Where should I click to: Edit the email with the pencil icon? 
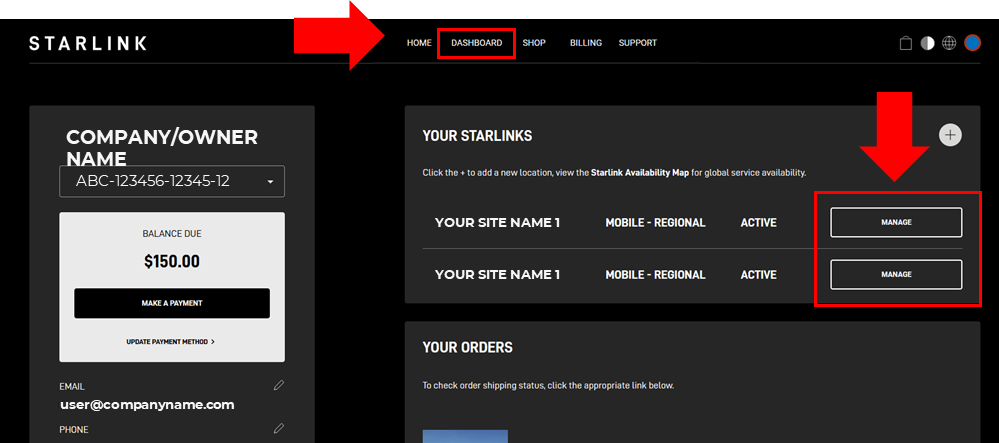point(278,385)
